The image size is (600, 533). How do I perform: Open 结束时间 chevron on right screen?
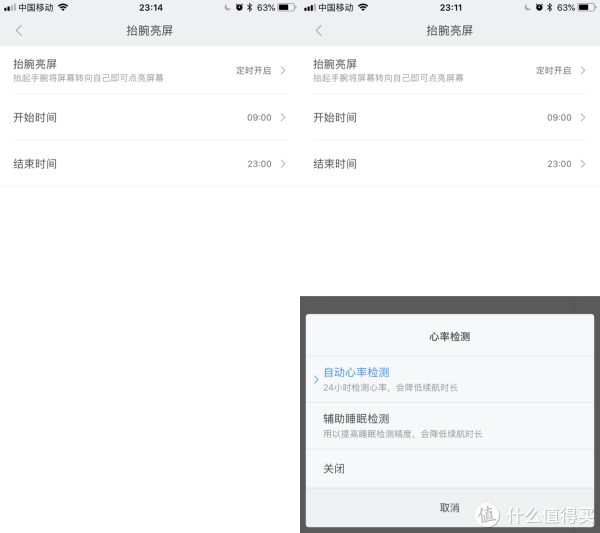tap(583, 164)
